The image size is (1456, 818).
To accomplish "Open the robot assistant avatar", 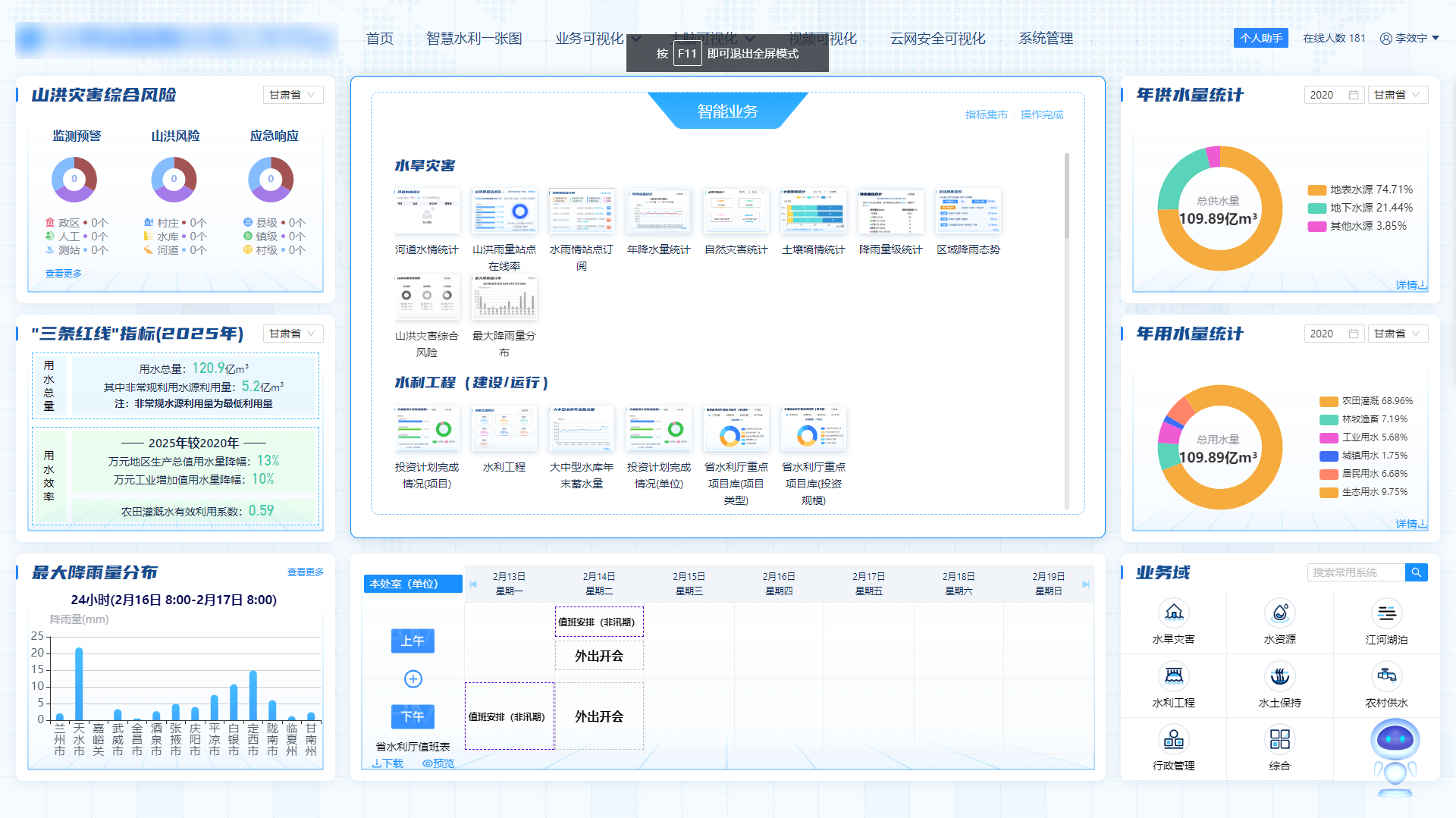I will click(x=1395, y=758).
